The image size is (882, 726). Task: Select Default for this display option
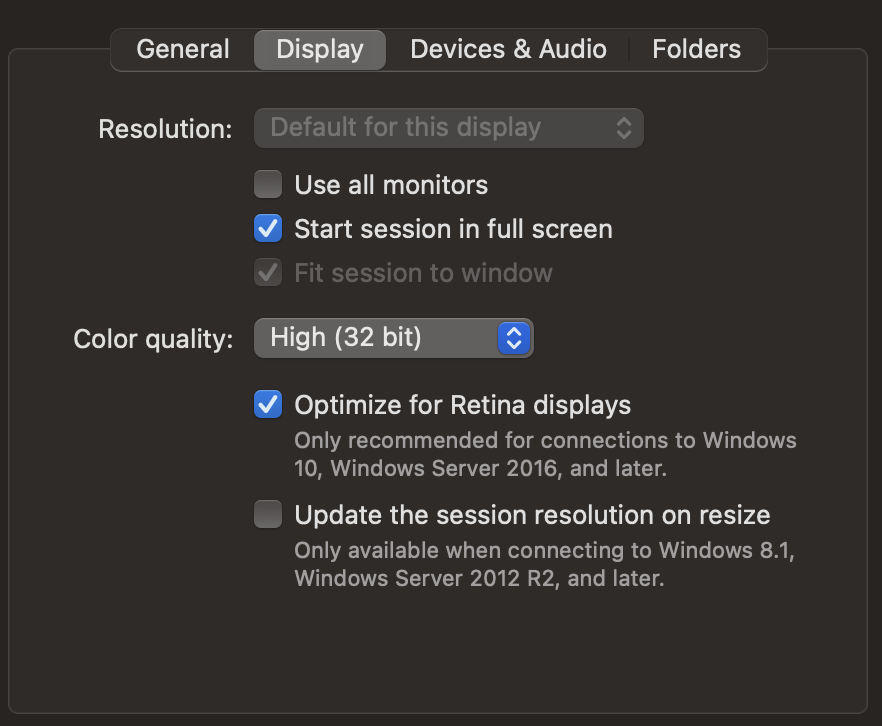tap(420, 127)
